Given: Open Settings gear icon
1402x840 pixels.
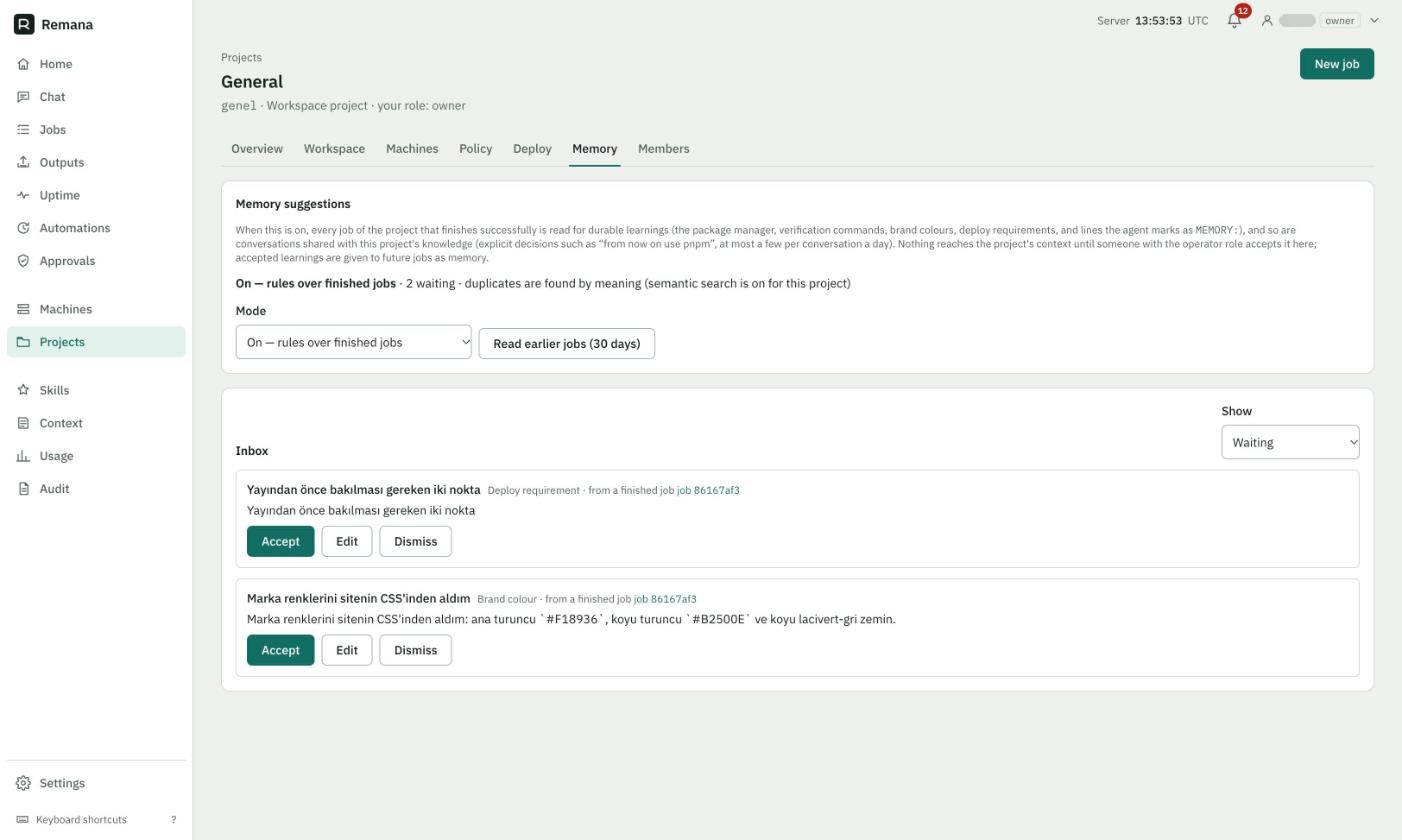Looking at the screenshot, I should (x=23, y=783).
